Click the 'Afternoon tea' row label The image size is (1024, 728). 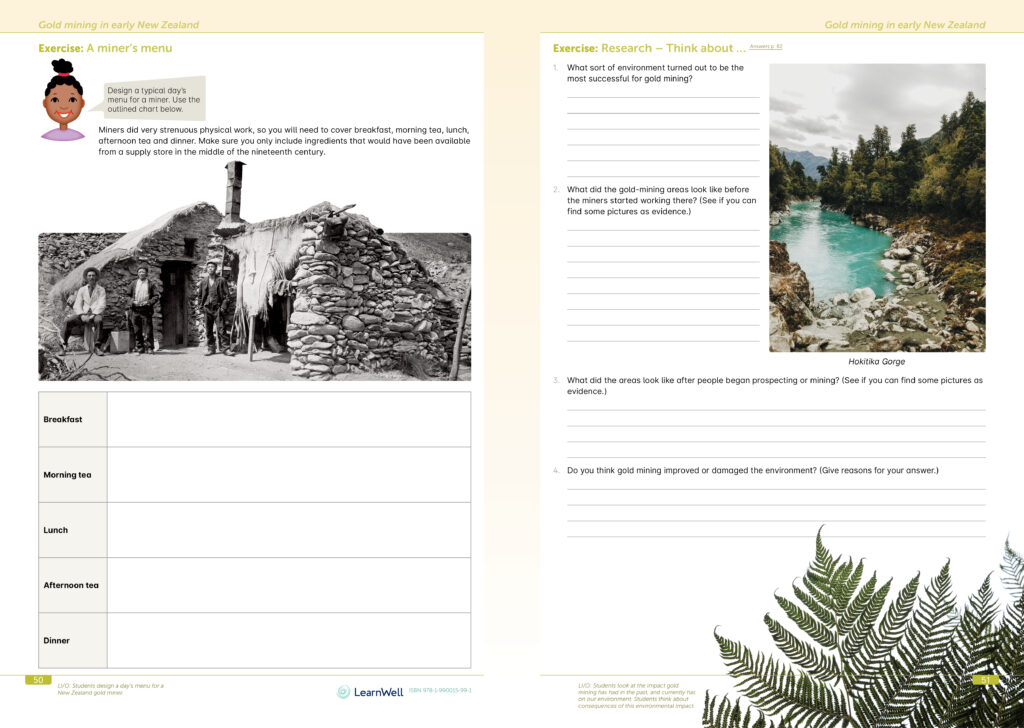[x=71, y=585]
